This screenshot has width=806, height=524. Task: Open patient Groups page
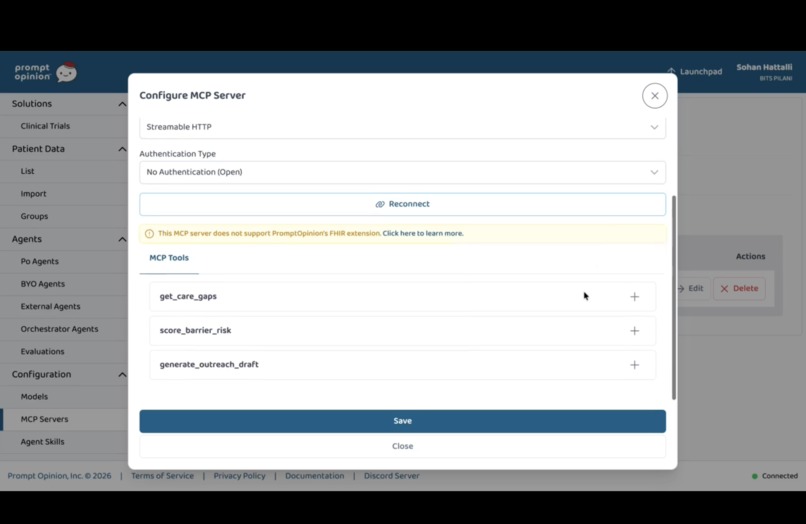click(34, 216)
